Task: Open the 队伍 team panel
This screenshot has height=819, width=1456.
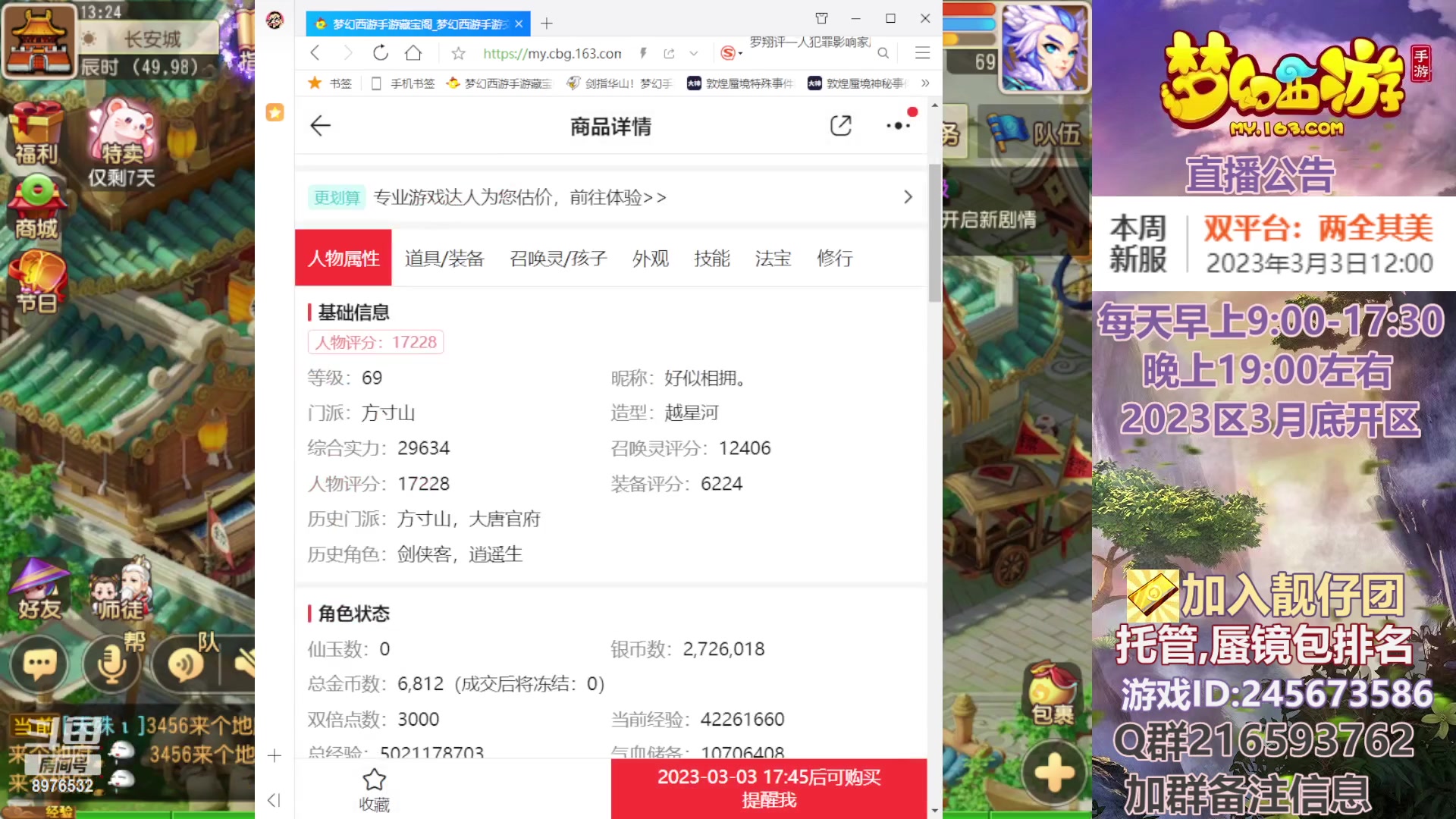Action: [x=1033, y=133]
